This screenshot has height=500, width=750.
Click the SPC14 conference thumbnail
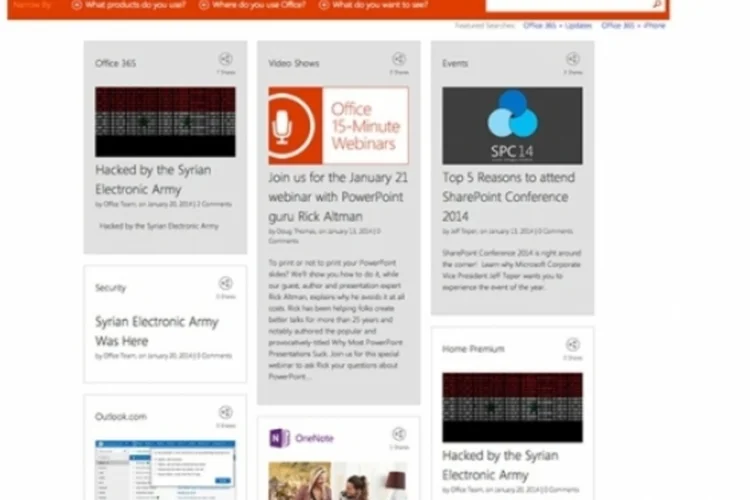coord(512,125)
